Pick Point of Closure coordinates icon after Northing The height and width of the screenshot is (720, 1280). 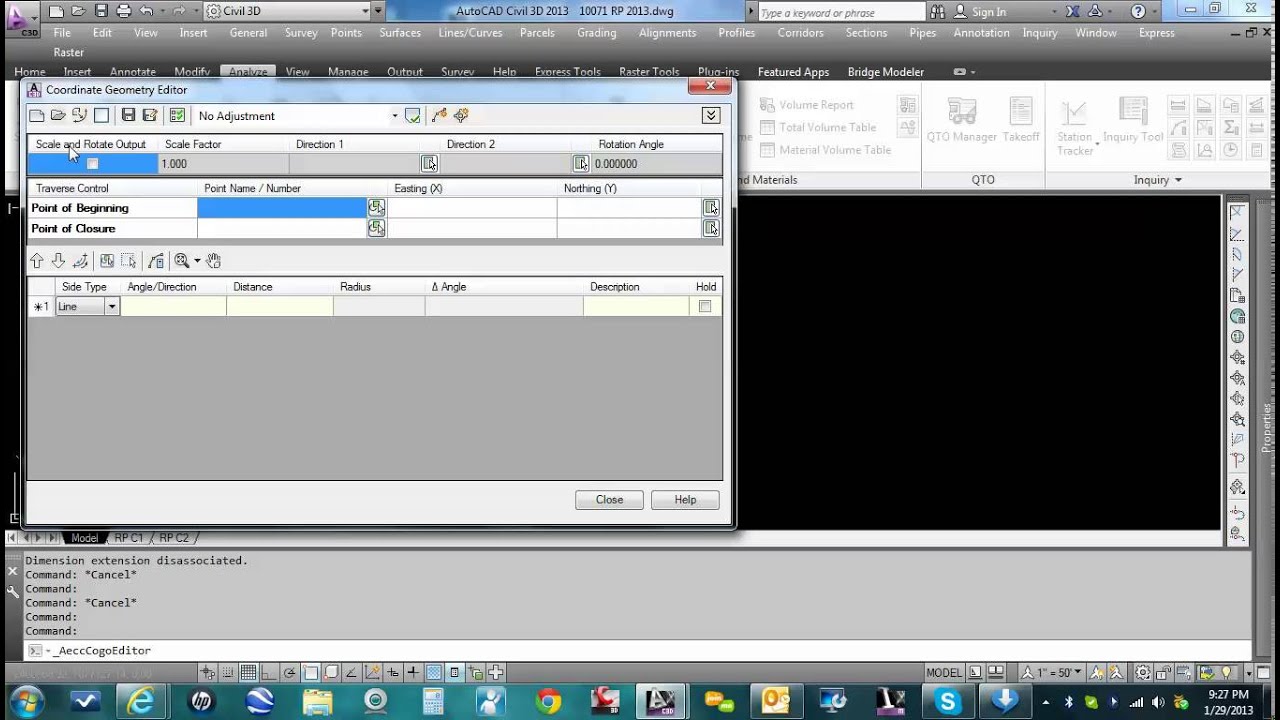[711, 229]
